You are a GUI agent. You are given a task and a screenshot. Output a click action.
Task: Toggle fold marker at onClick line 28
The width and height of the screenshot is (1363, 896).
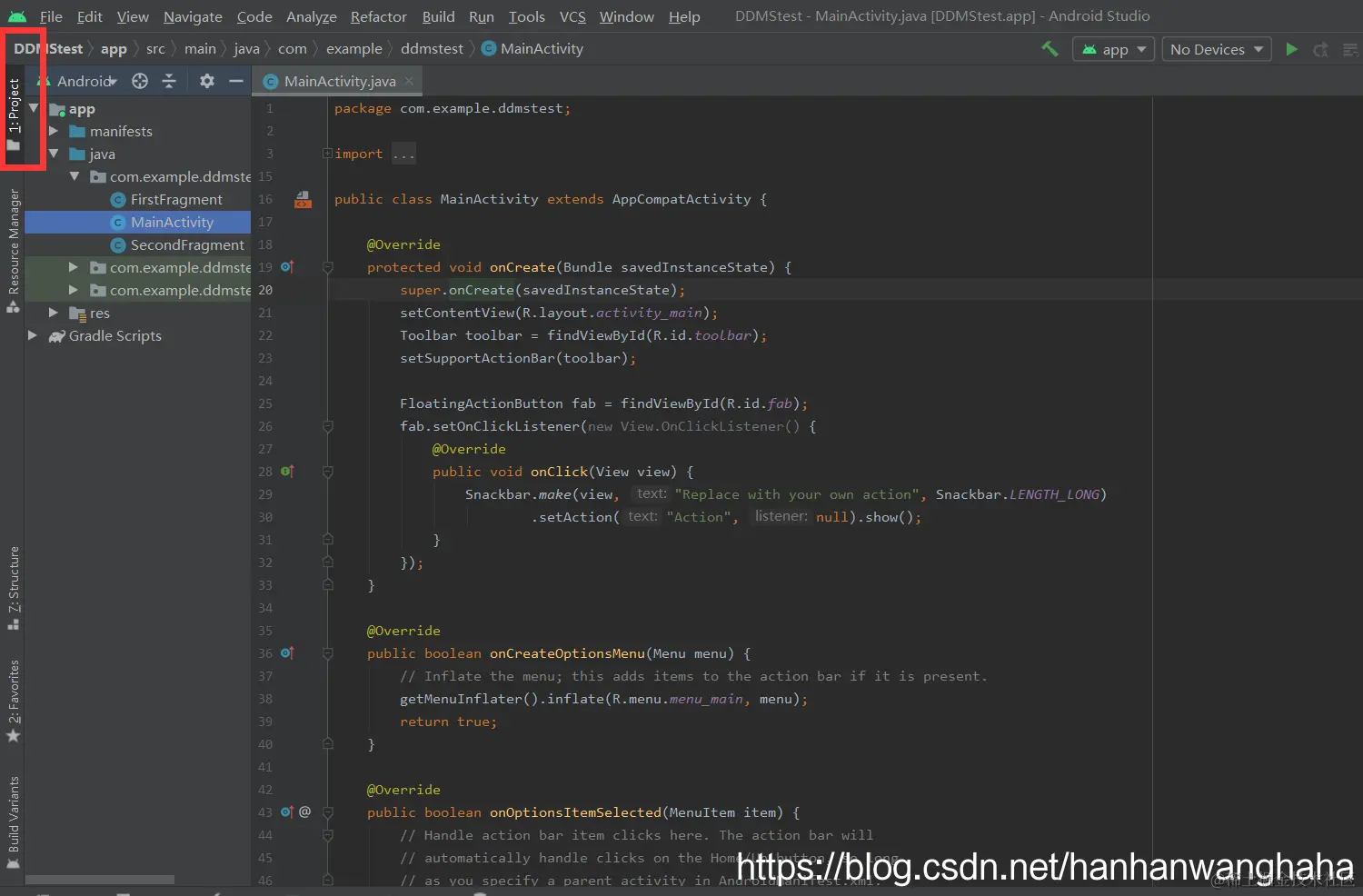point(328,472)
